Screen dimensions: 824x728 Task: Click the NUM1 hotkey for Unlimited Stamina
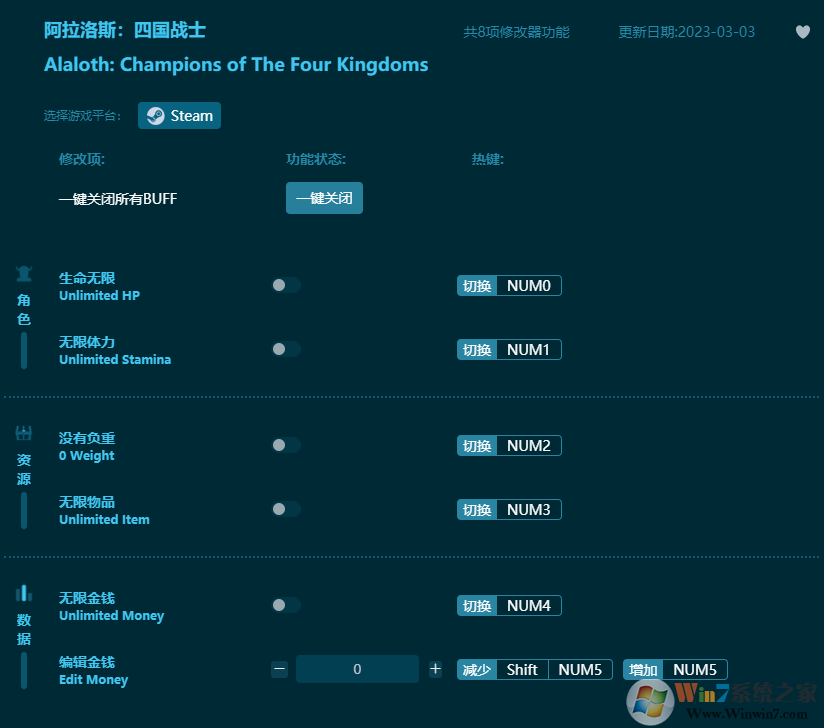click(x=528, y=350)
